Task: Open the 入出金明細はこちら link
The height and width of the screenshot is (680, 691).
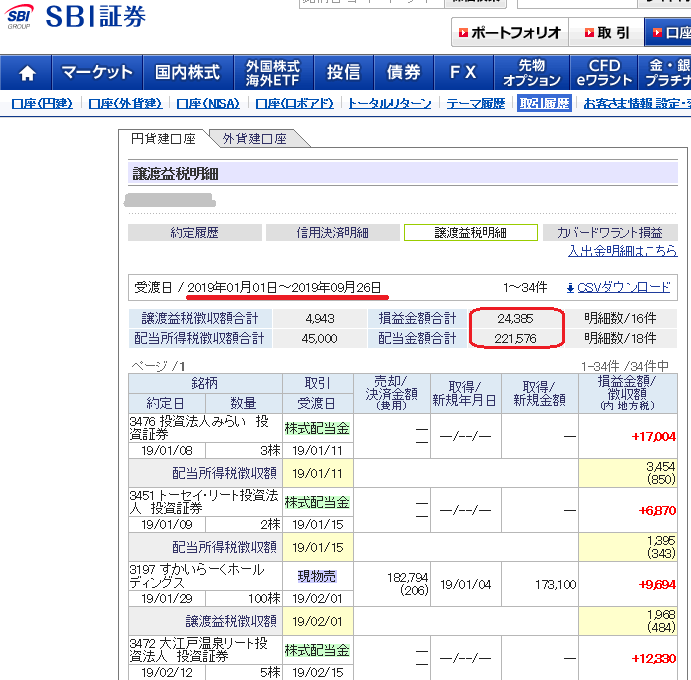Action: point(622,251)
